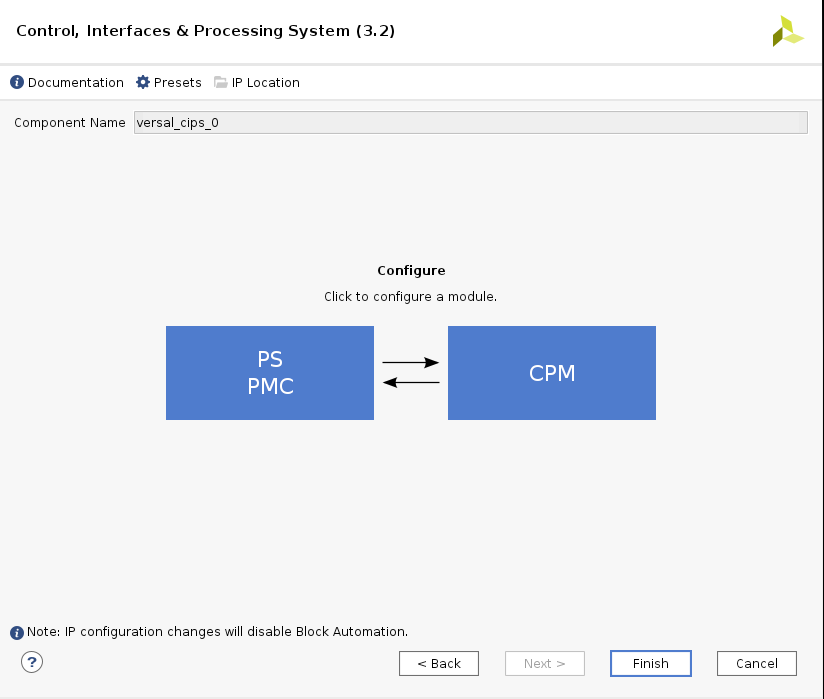This screenshot has height=699, width=824.
Task: Click the info icon beside the Block Automation note
Action: coord(17,633)
